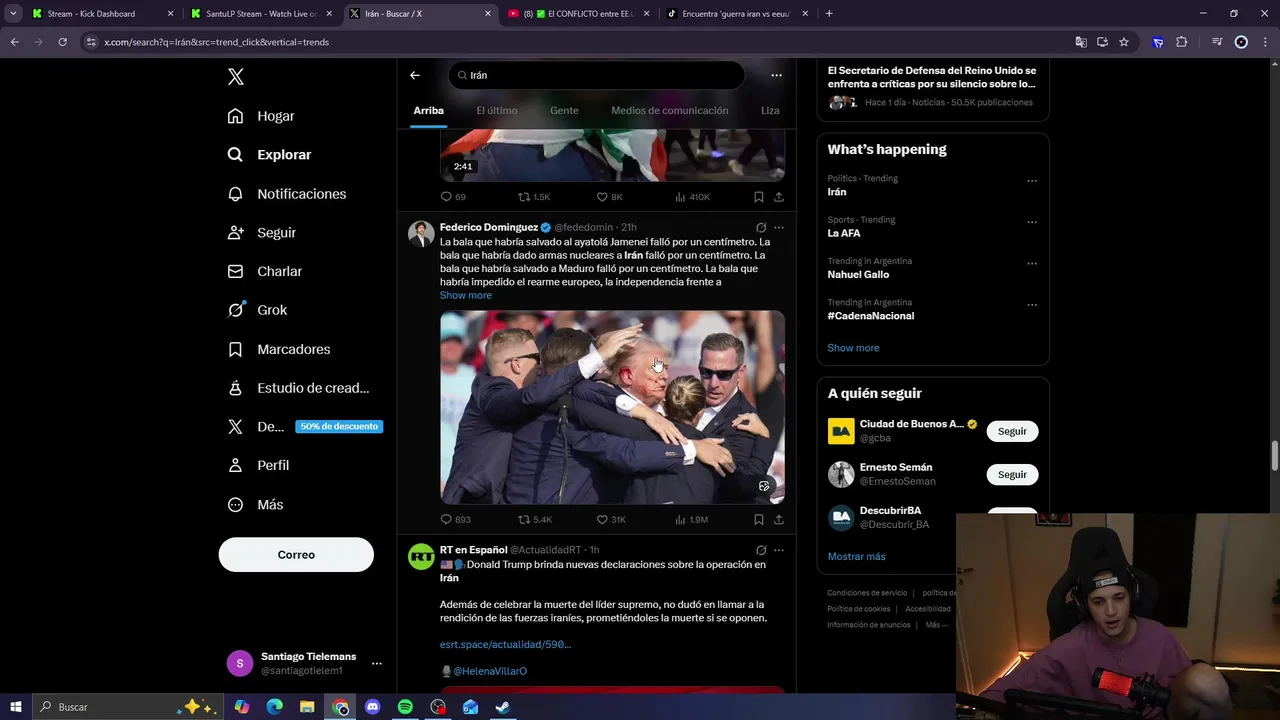Open more options for La AFA trend
This screenshot has width=1280, height=720.
pos(1032,223)
